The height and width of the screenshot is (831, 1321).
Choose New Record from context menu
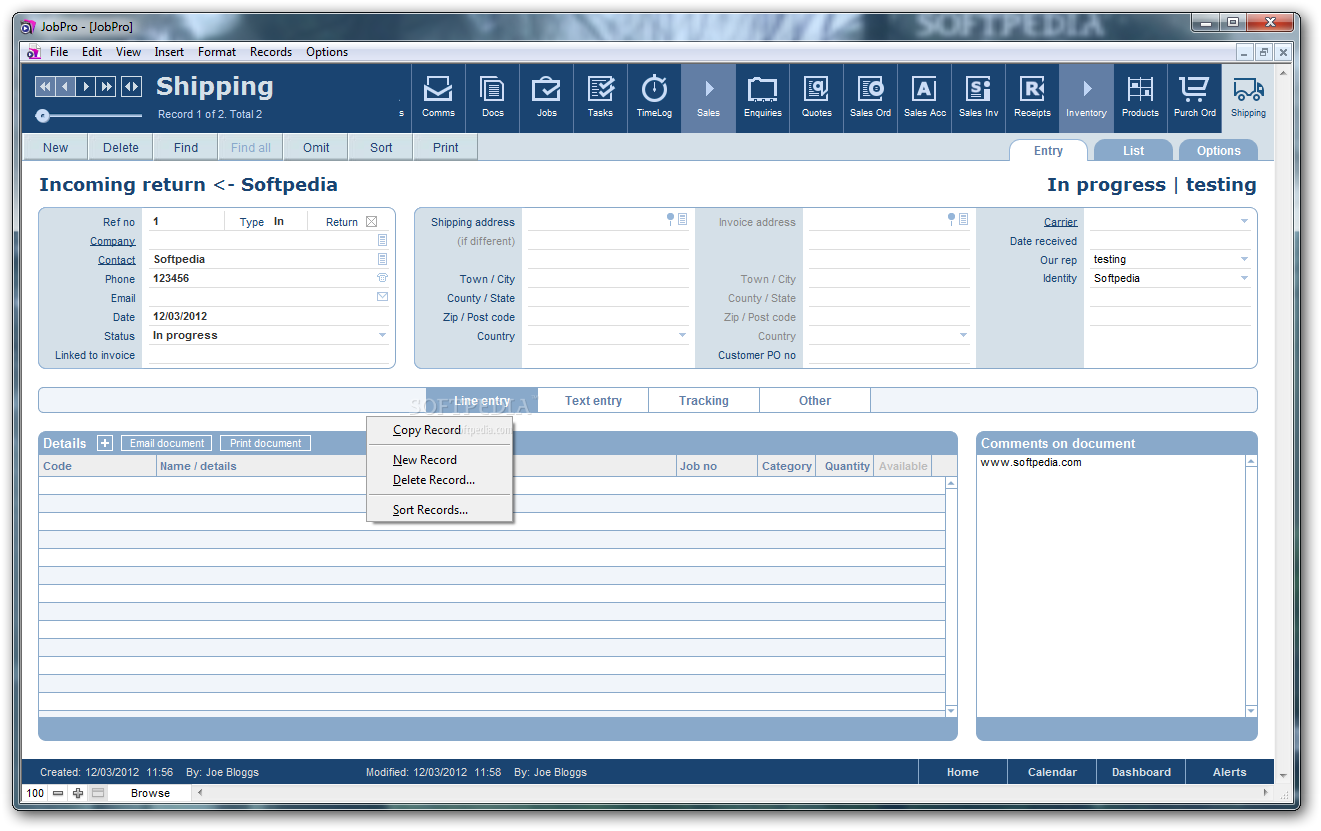tap(440, 460)
